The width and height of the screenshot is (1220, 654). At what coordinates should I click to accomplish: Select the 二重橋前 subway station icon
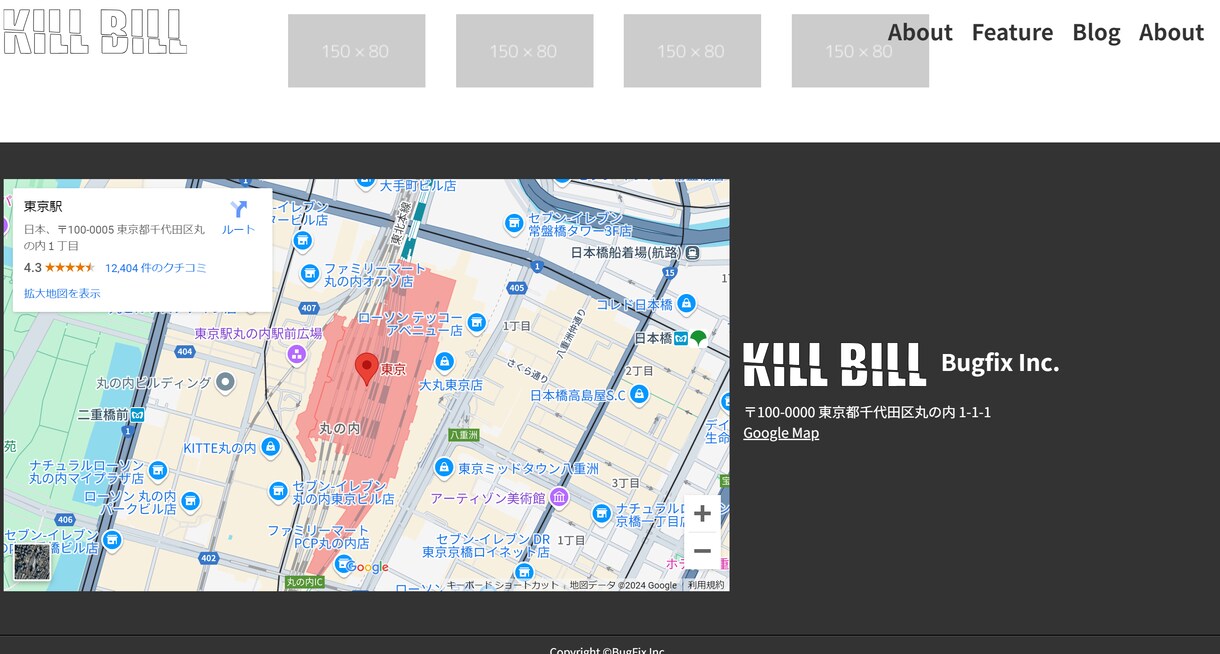click(137, 414)
